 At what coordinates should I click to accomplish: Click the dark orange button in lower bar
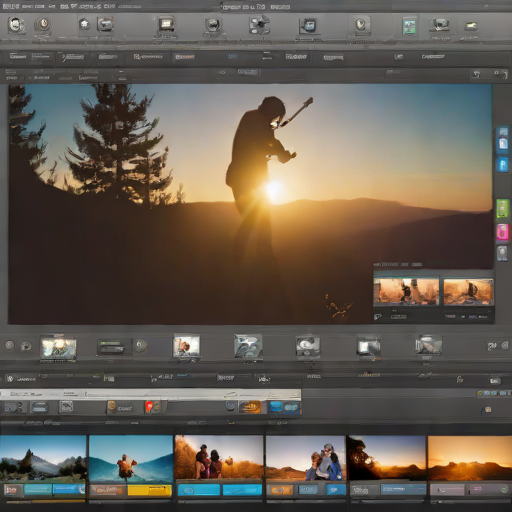coord(250,407)
